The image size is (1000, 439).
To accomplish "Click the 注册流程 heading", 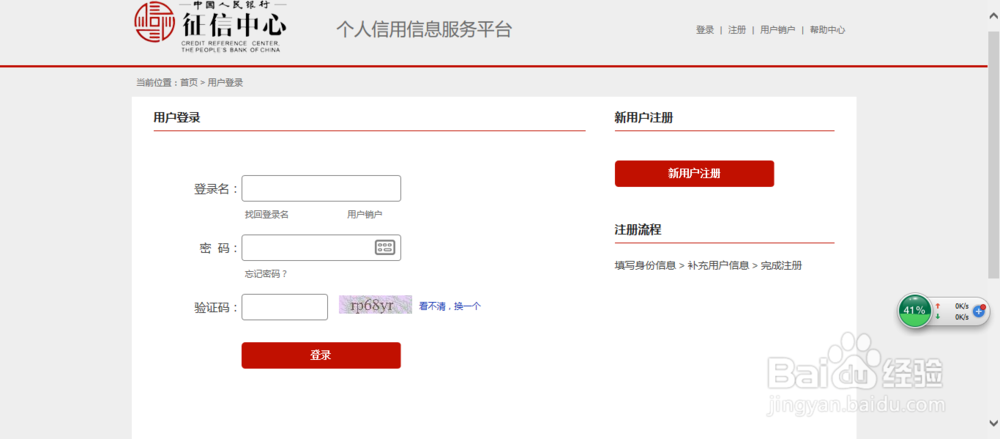I will pyautogui.click(x=638, y=230).
